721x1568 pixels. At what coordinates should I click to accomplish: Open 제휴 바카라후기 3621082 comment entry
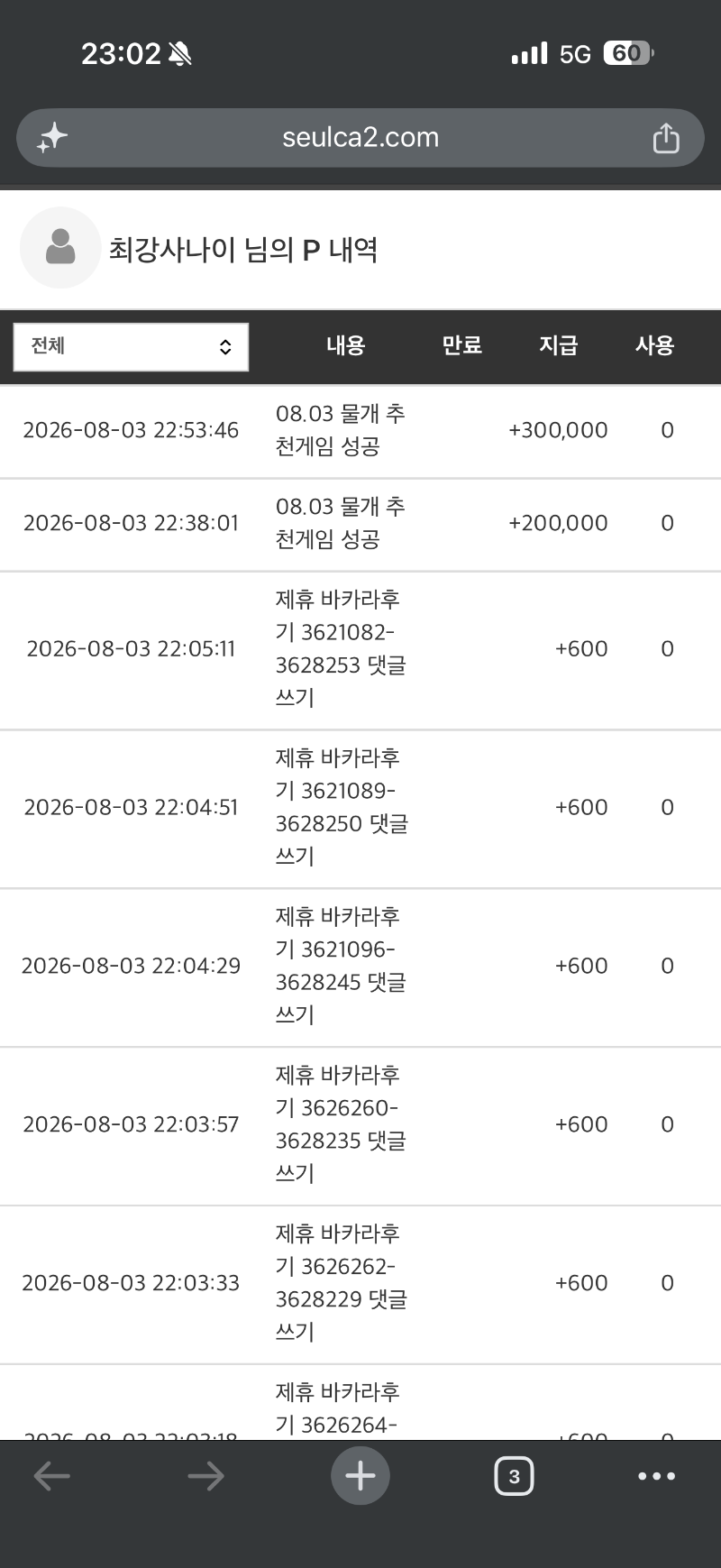click(360, 649)
